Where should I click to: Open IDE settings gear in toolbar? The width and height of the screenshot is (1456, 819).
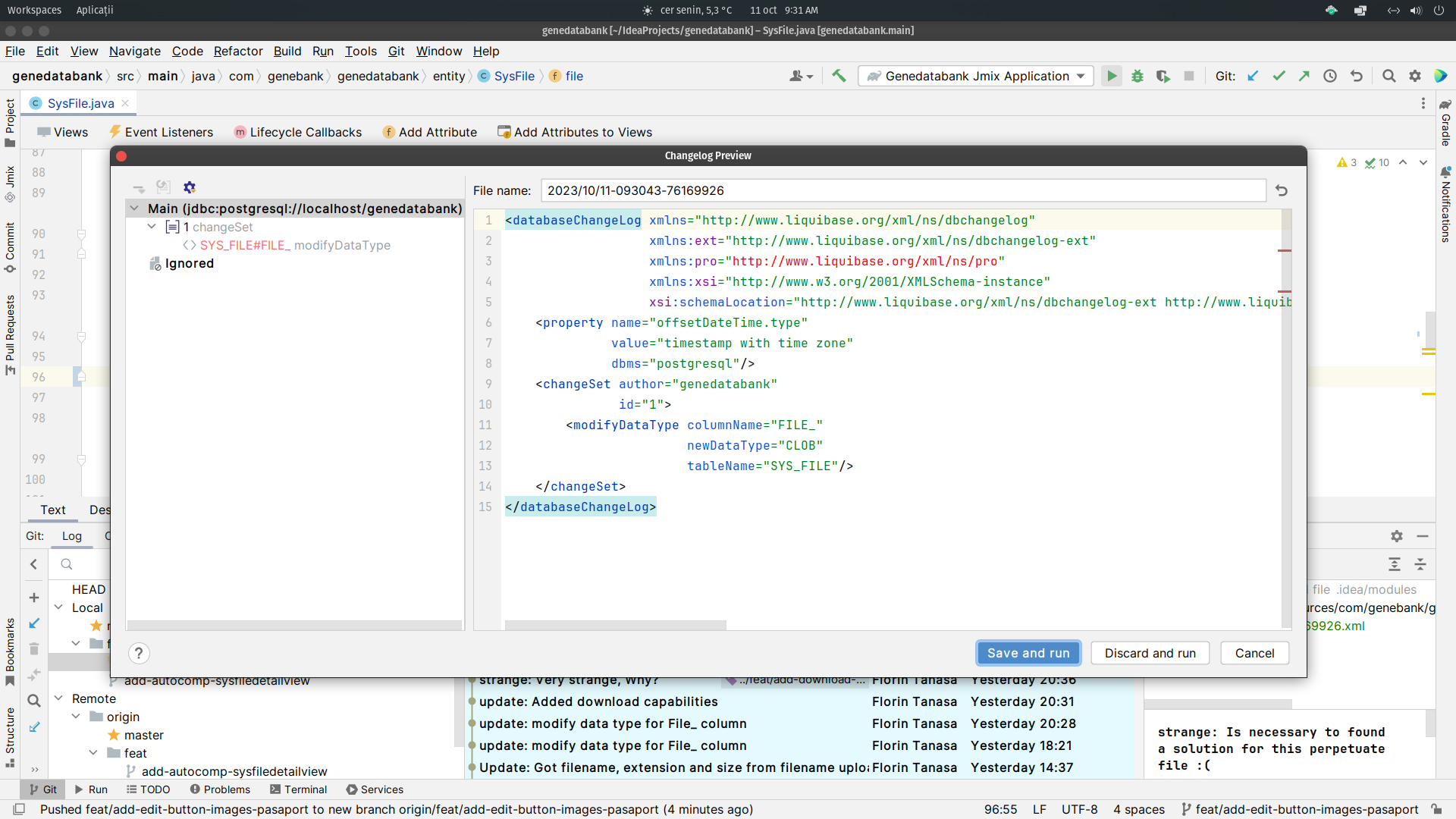[1415, 76]
